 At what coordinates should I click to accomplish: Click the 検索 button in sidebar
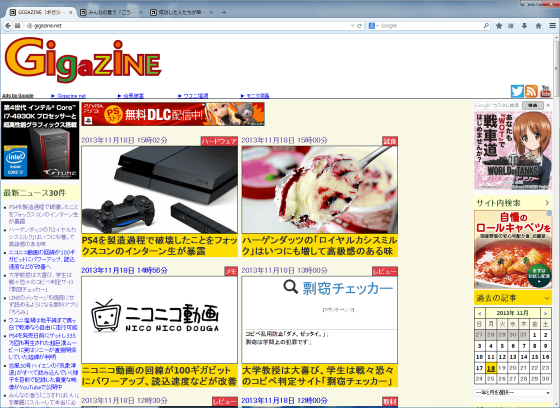click(532, 105)
